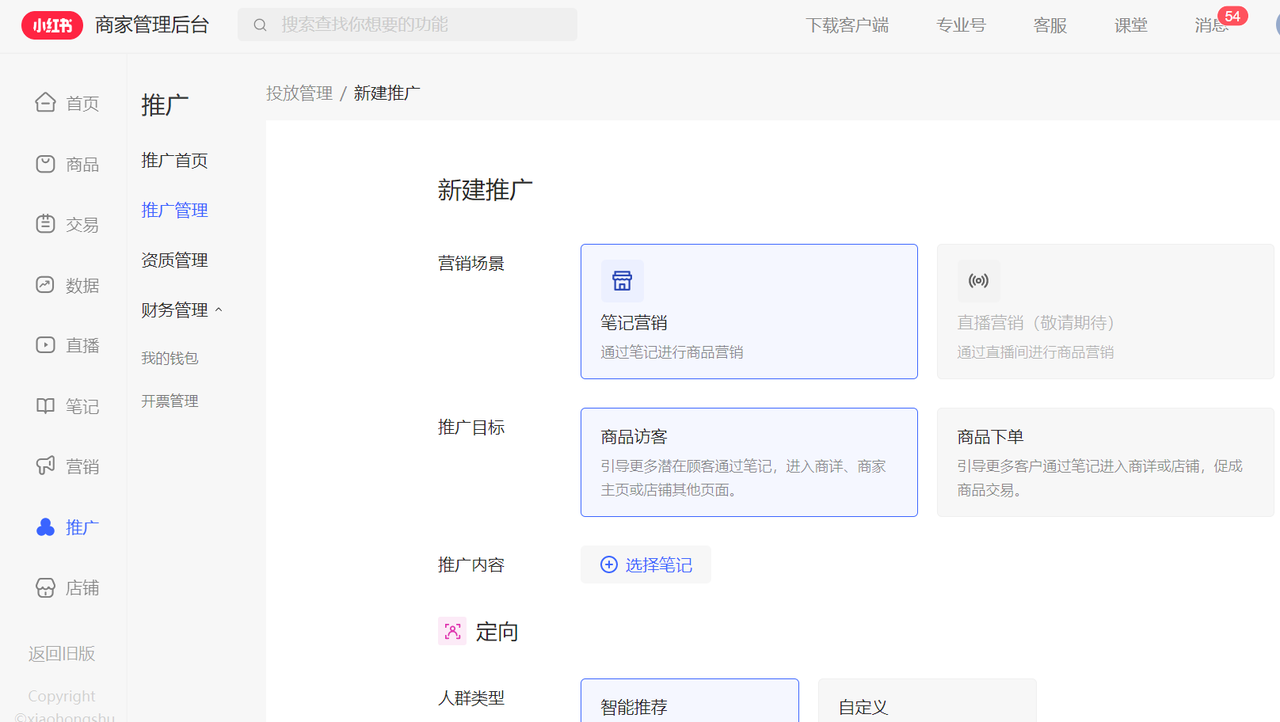Image resolution: width=1280 pixels, height=722 pixels.
Task: Open 开票管理 submenu item
Action: [x=170, y=401]
